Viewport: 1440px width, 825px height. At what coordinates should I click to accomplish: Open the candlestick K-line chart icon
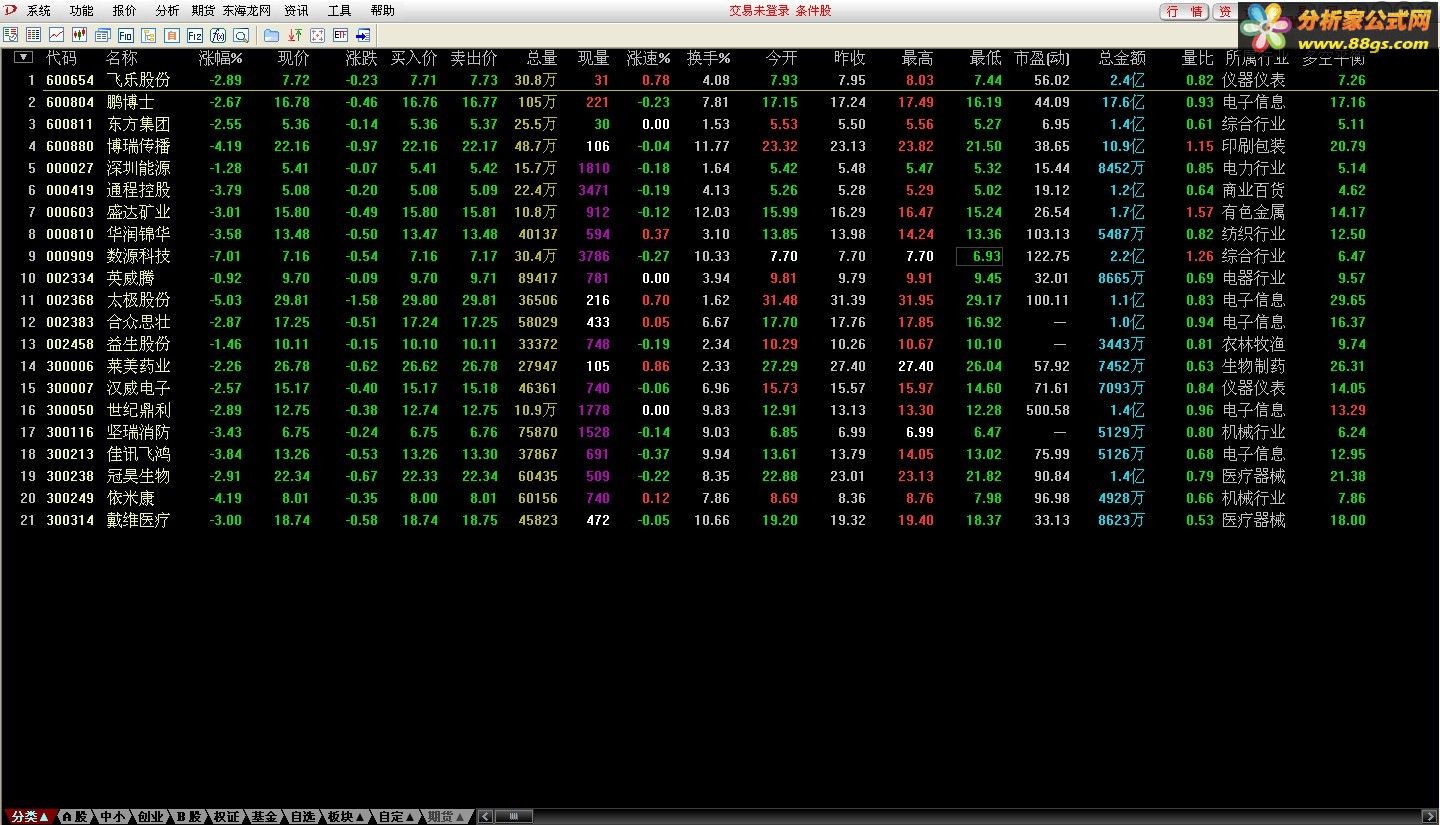pyautogui.click(x=79, y=35)
